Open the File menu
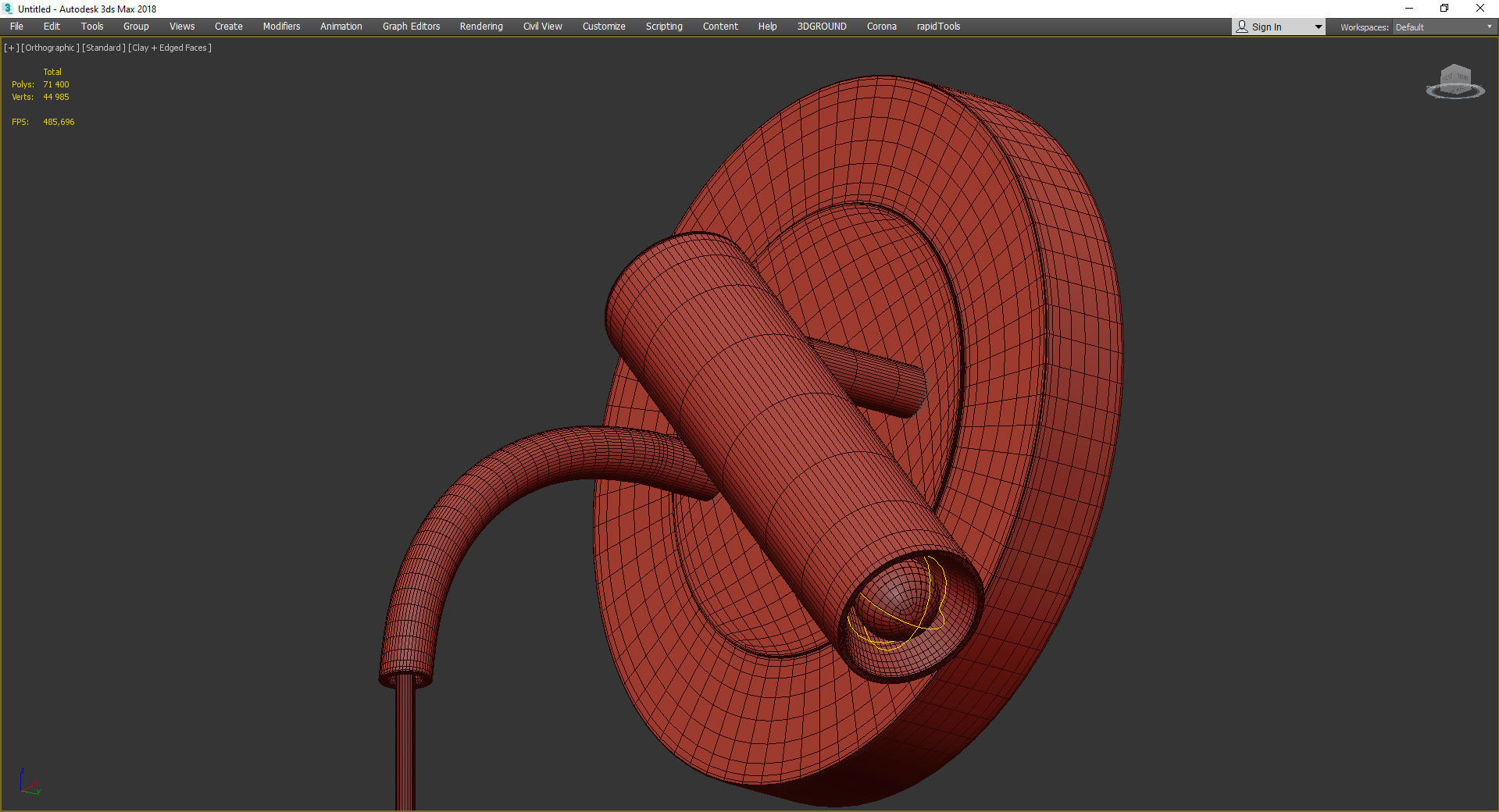 pos(16,27)
